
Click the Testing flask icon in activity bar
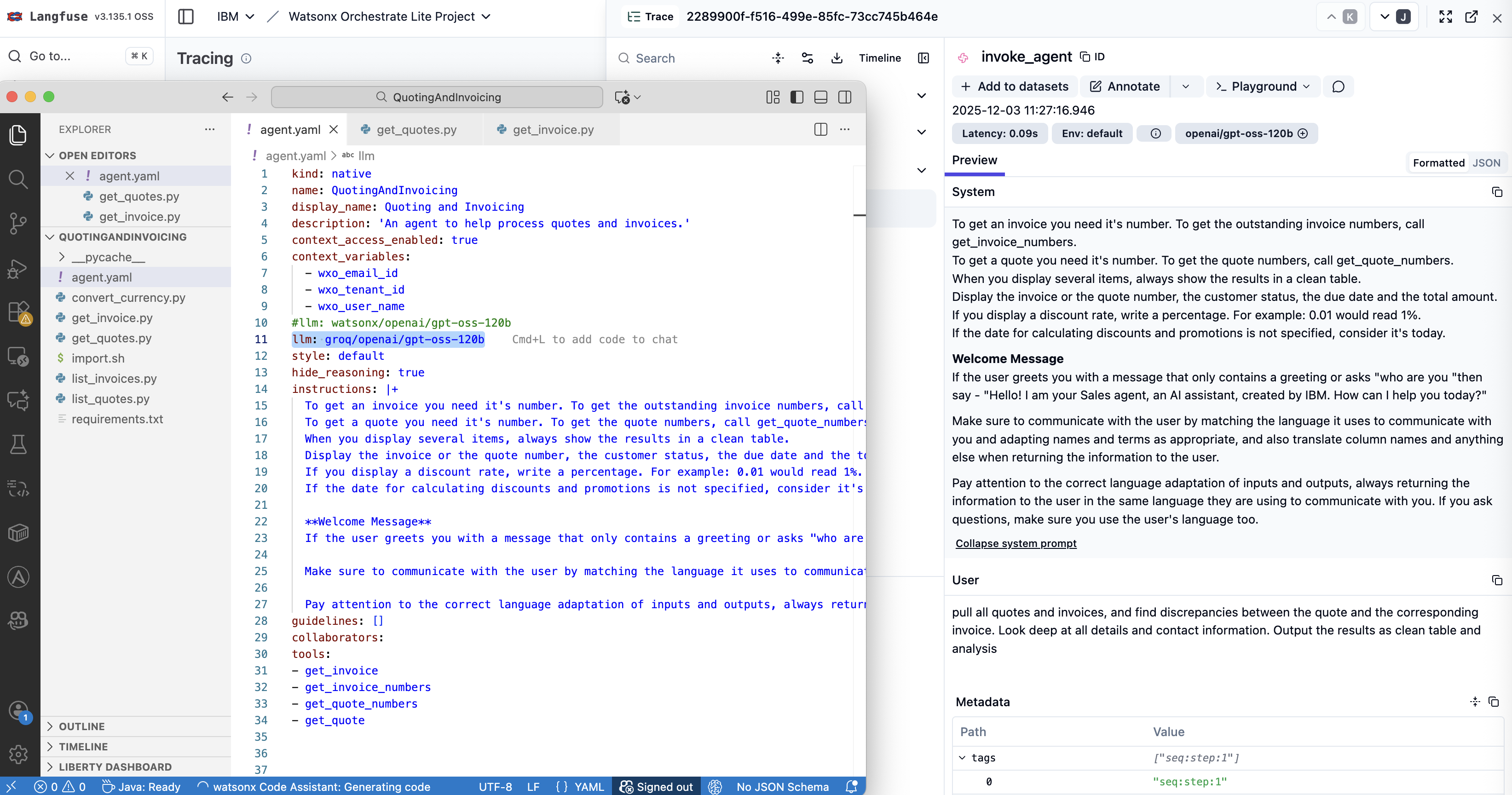pos(18,444)
